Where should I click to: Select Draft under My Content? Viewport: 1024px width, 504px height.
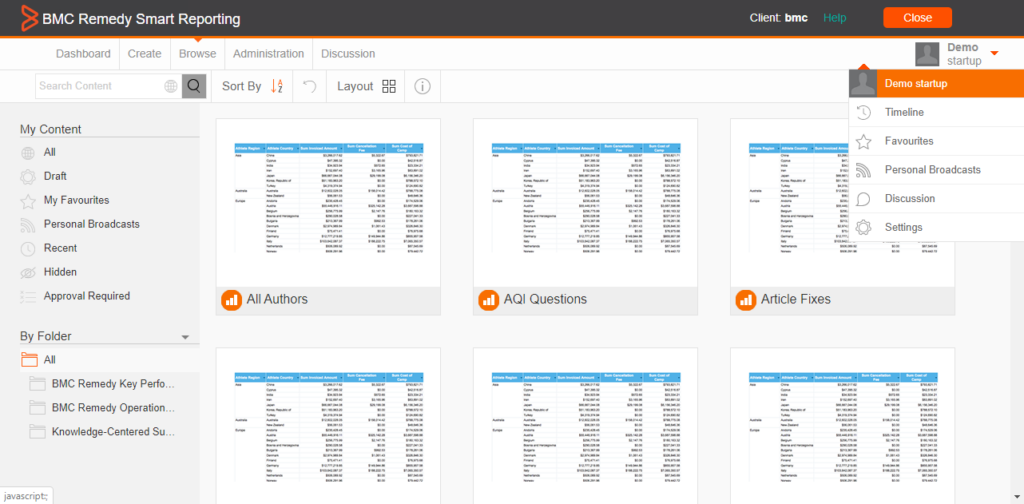(55, 176)
